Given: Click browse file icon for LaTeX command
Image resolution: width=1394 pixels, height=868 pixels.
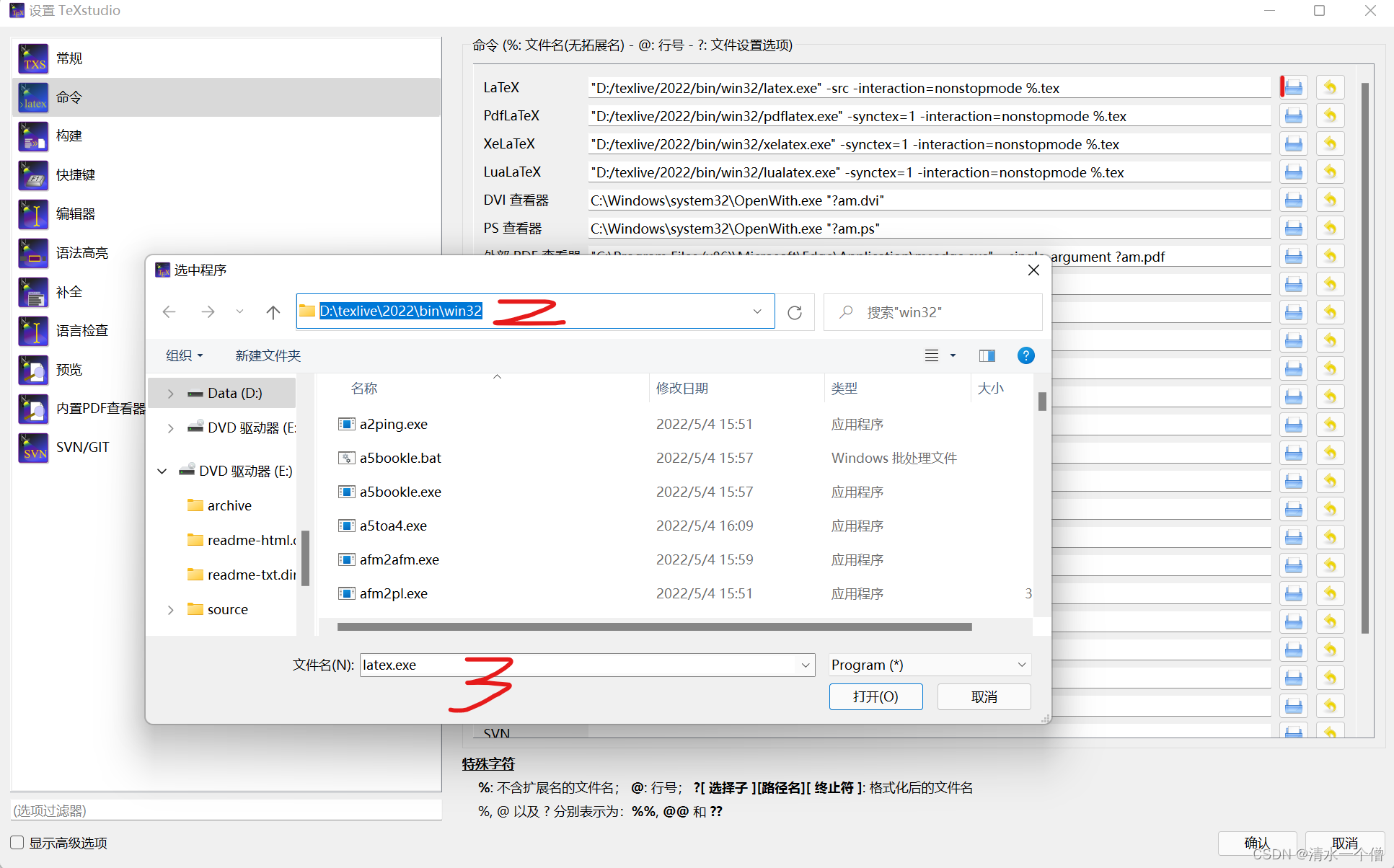Looking at the screenshot, I should (x=1294, y=88).
